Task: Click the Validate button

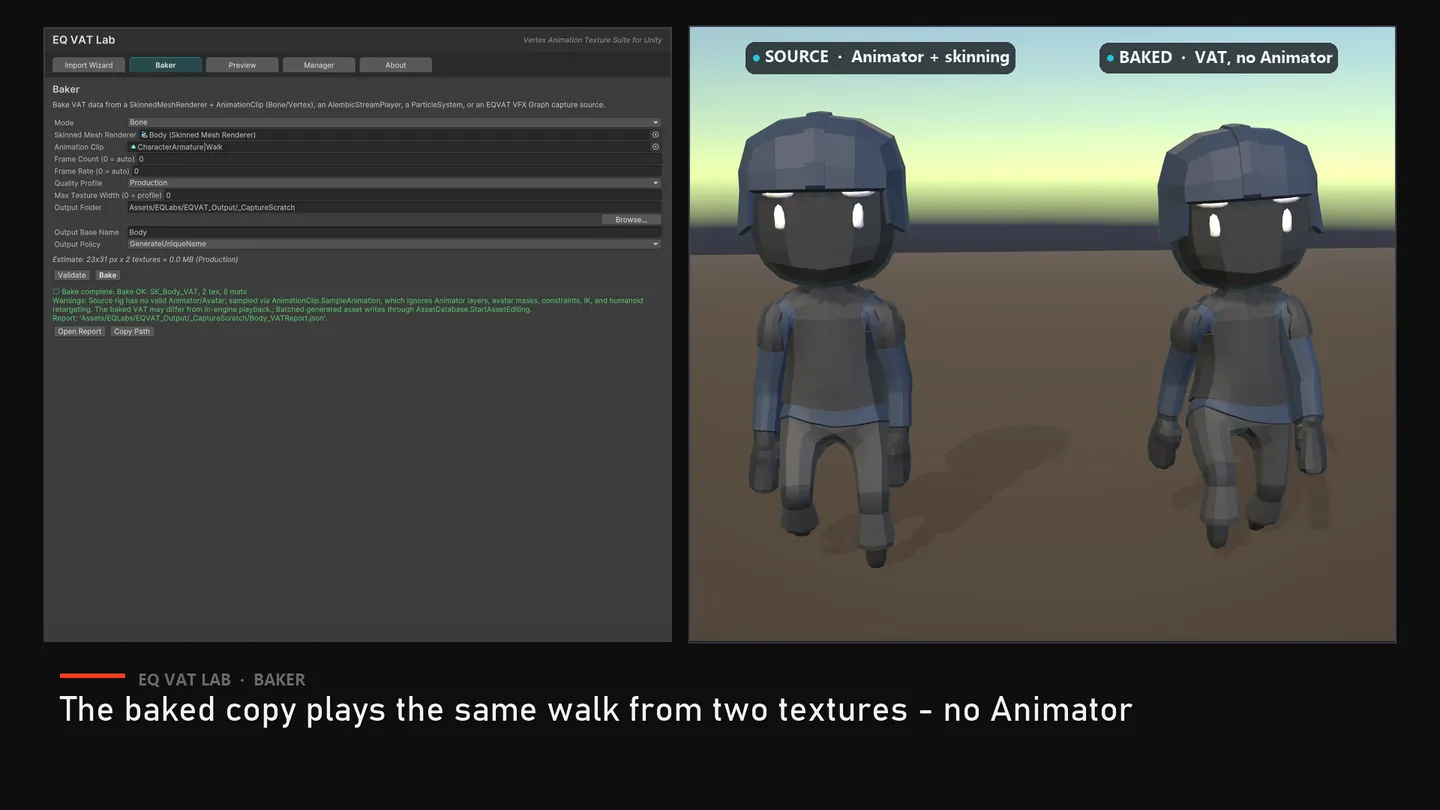Action: (x=72, y=275)
